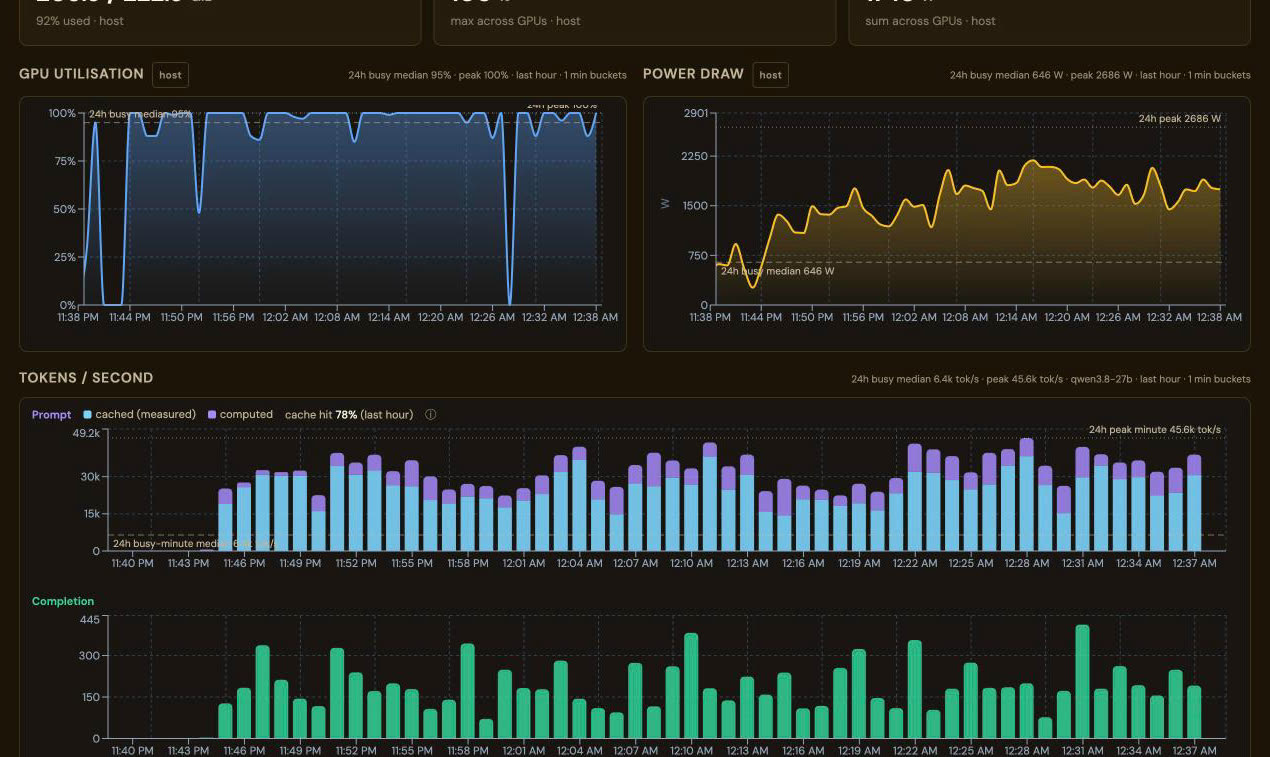This screenshot has height=757, width=1270.
Task: Select the GPU UTILISATION section heading
Action: point(81,74)
